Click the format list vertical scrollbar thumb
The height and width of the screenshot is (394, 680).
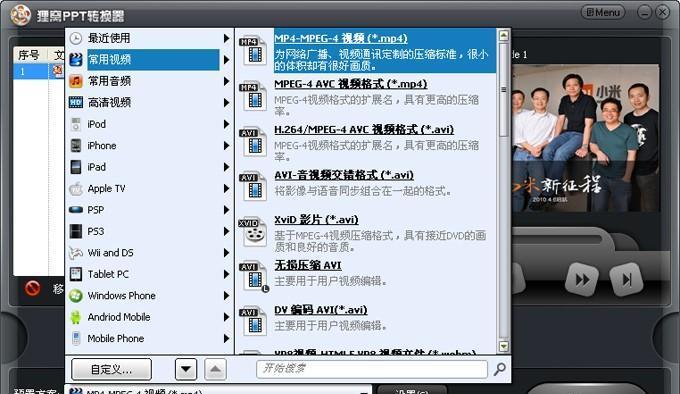tap(503, 90)
